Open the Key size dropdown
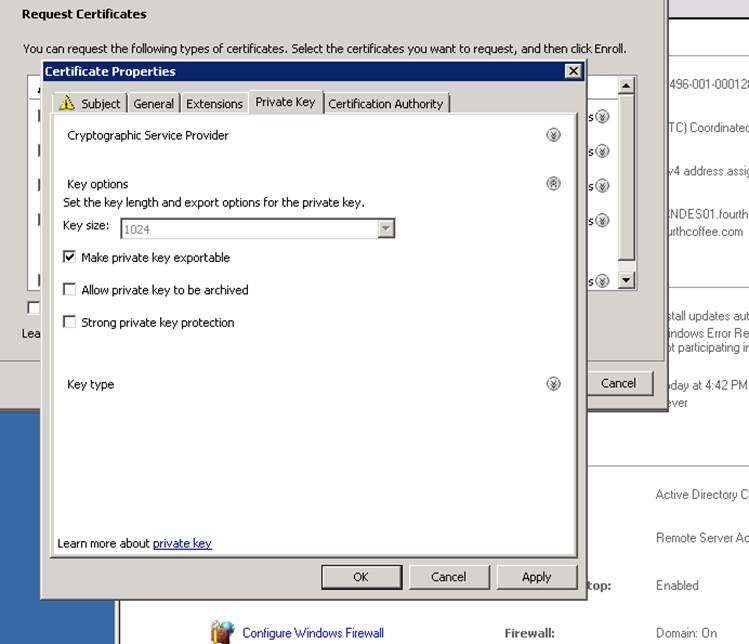Image resolution: width=749 pixels, height=644 pixels. tap(386, 229)
